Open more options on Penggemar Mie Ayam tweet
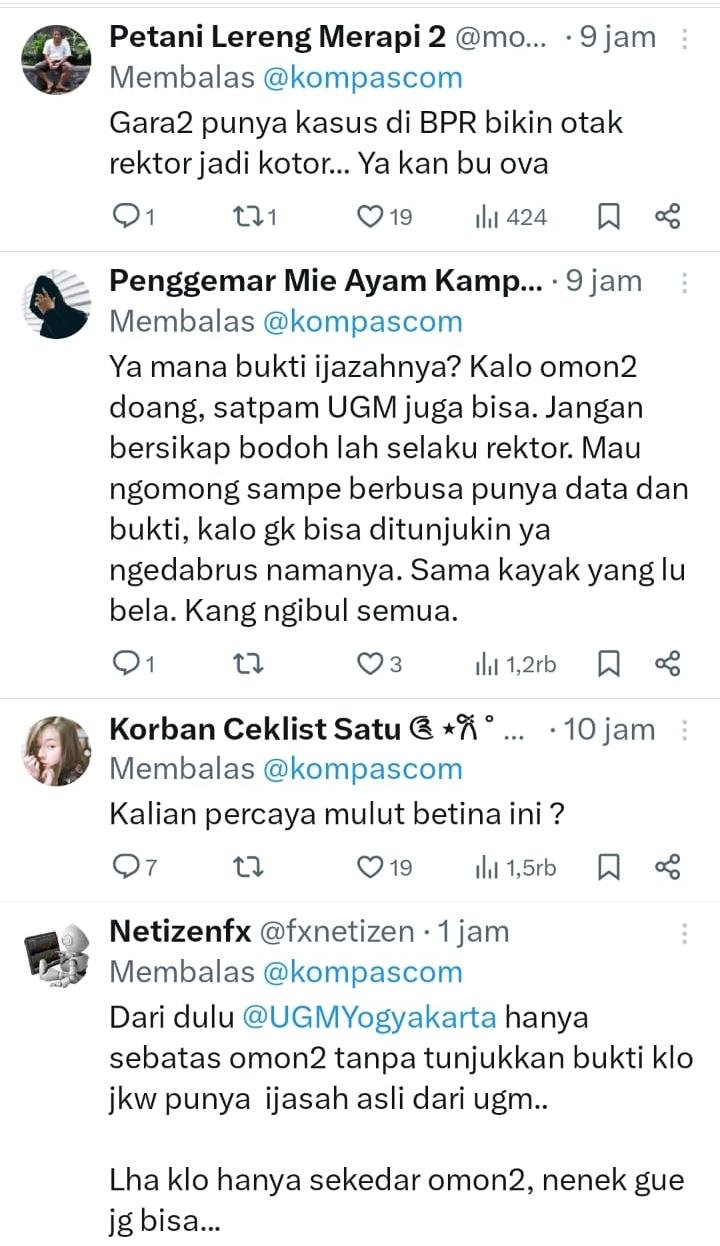 click(x=684, y=283)
